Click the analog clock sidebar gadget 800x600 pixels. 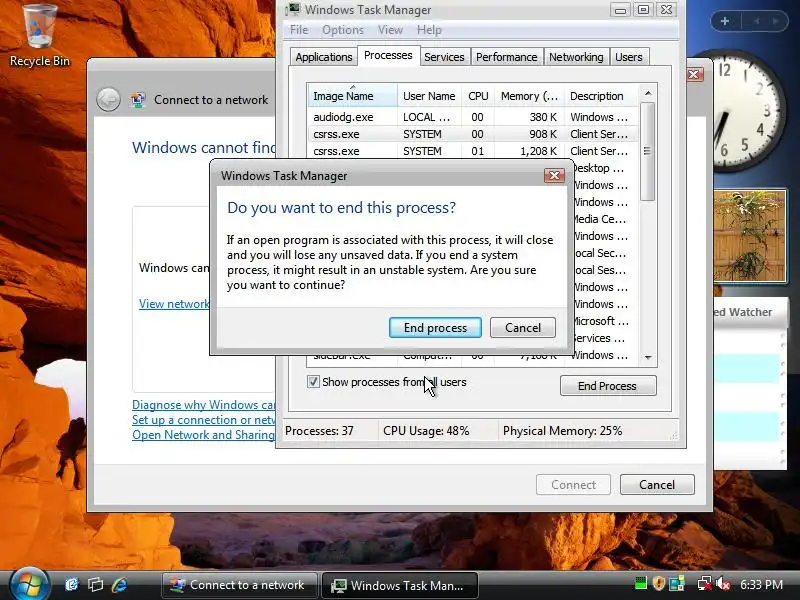click(x=747, y=110)
